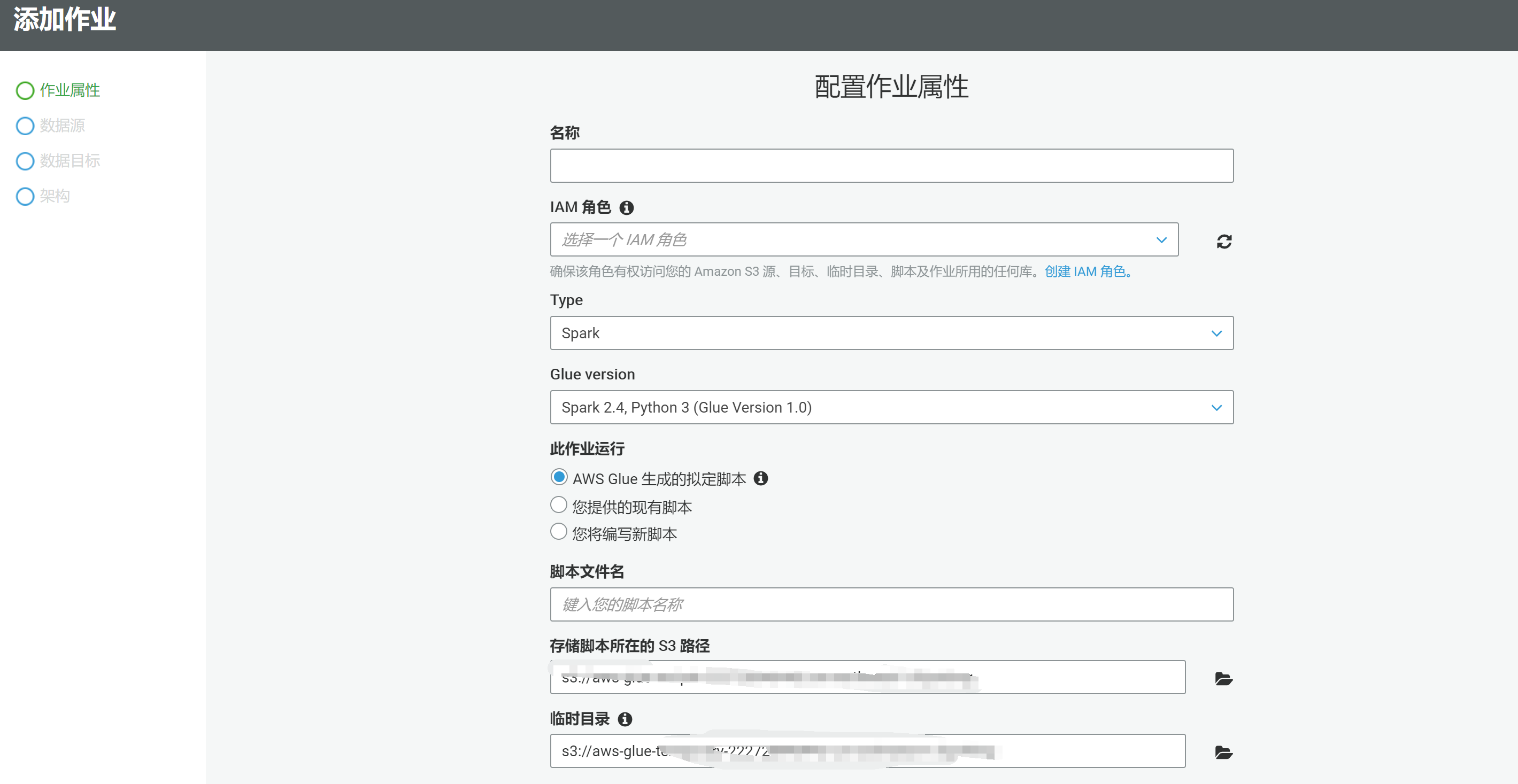
Task: Click the info icon beside IAM 角色
Action: click(x=627, y=207)
